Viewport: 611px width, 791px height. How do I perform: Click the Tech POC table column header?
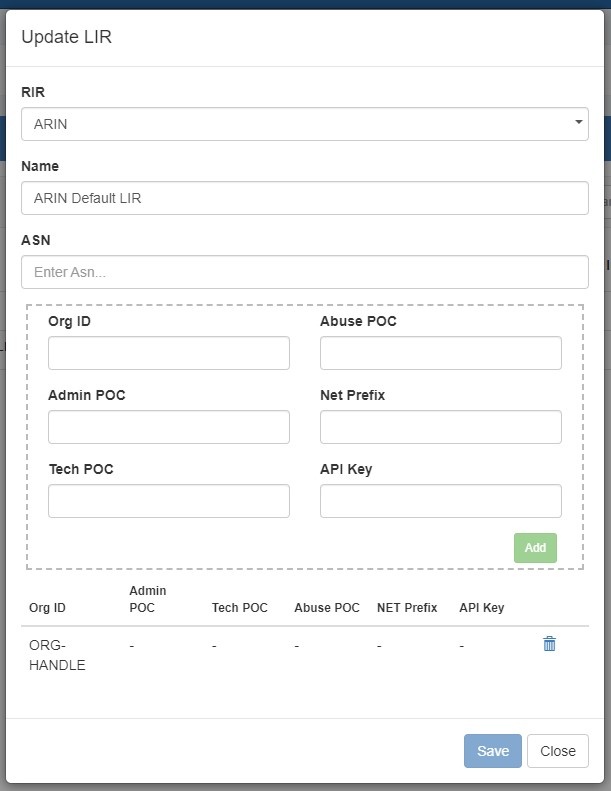click(239, 608)
